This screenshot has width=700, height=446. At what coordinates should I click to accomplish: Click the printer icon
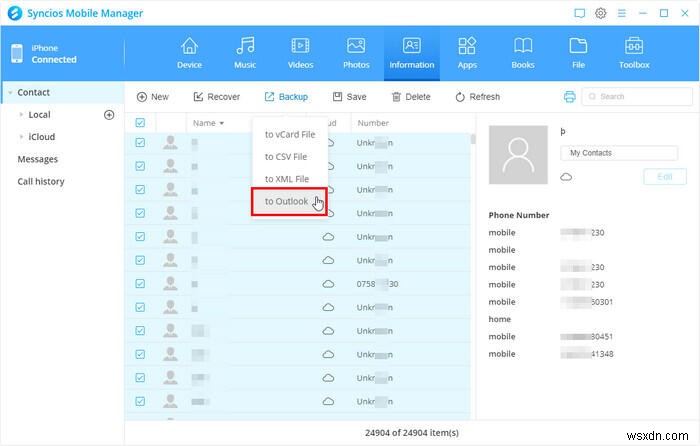tap(570, 96)
